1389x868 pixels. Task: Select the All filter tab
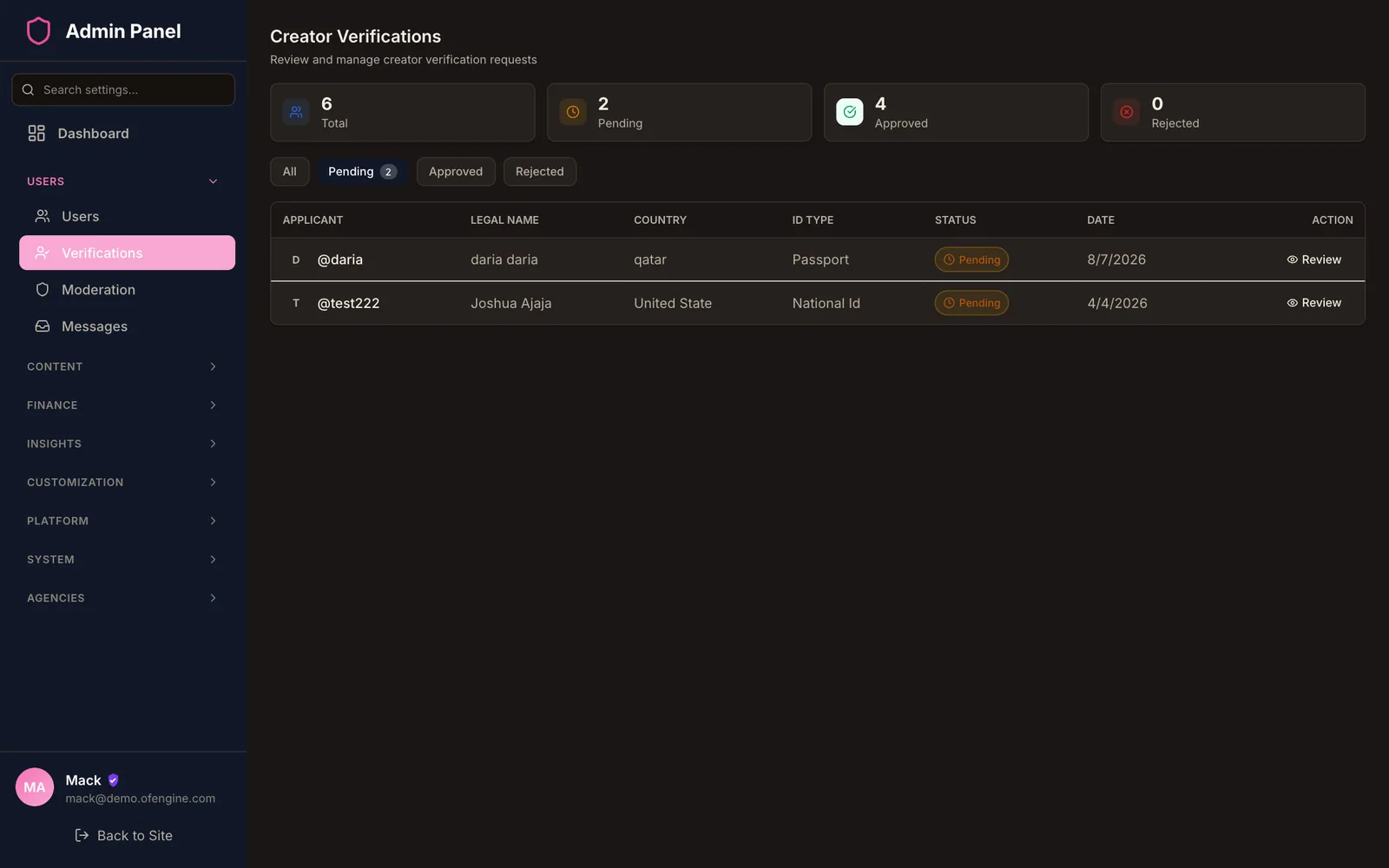[x=290, y=171]
